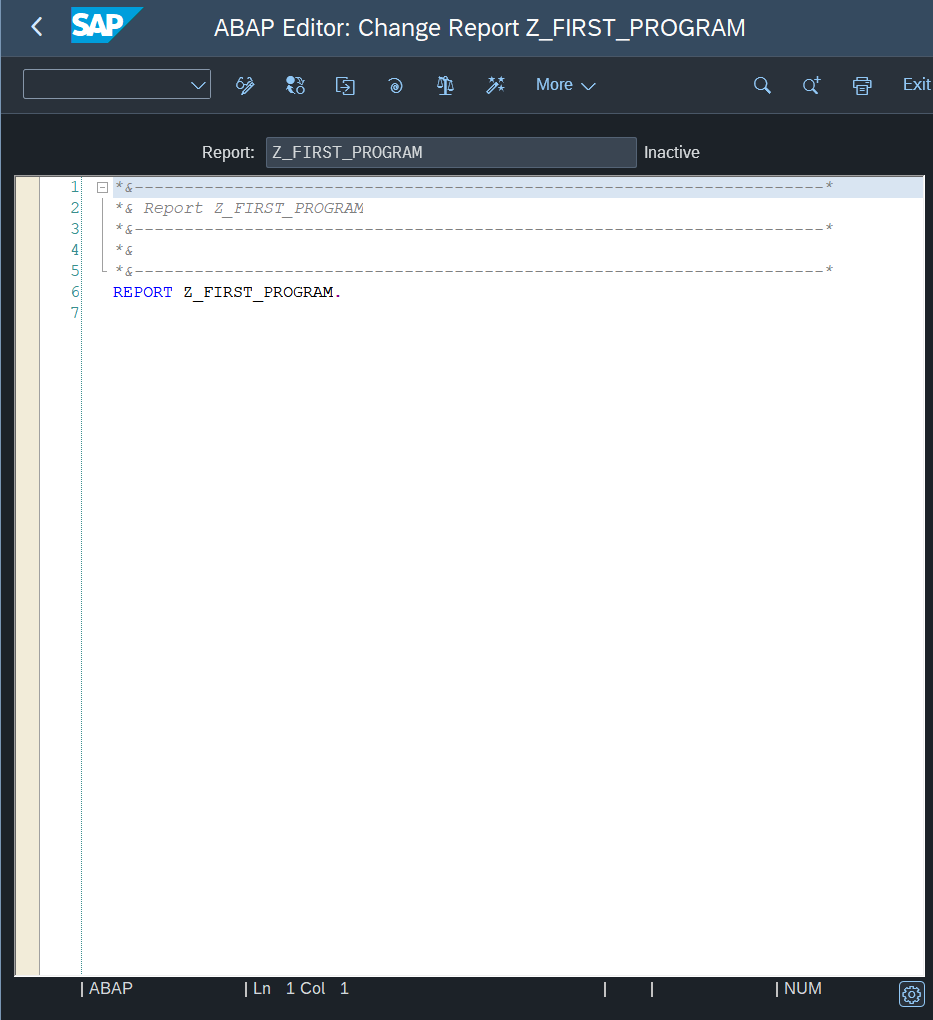Viewport: 933px width, 1020px height.
Task: Click the Report name input field
Action: coord(450,153)
